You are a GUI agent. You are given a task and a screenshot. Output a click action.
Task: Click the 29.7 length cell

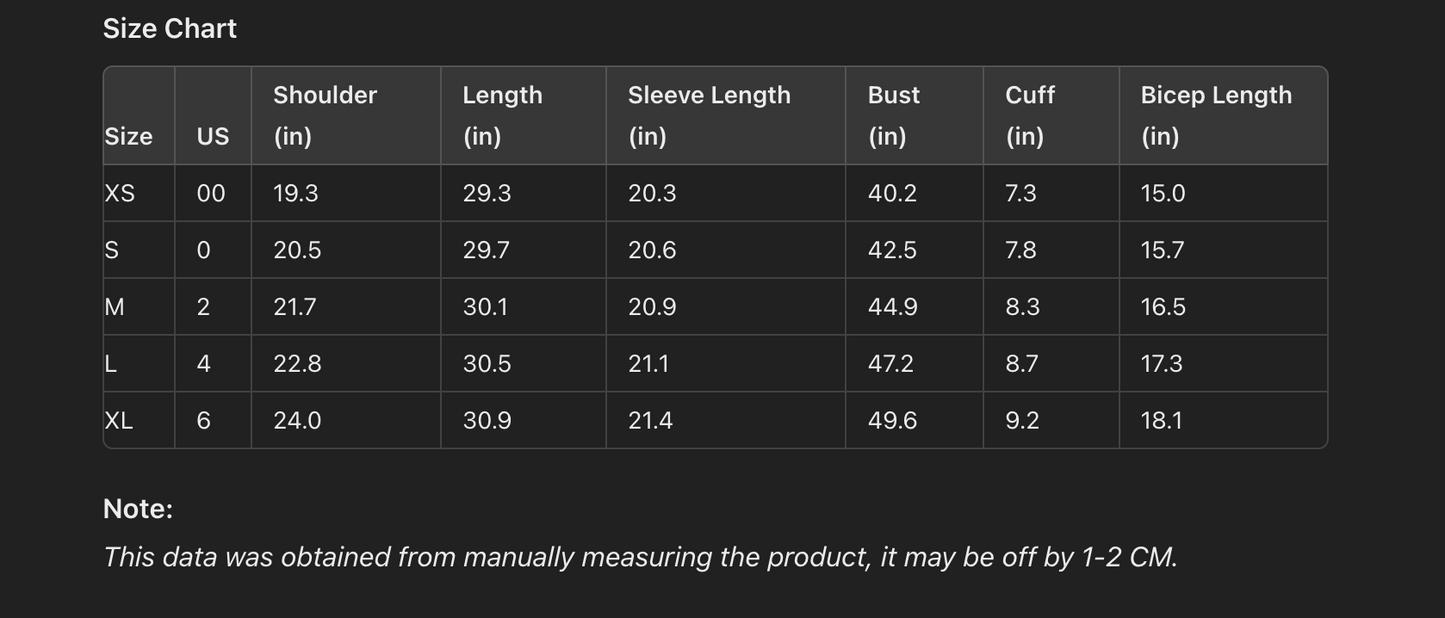[x=486, y=250]
